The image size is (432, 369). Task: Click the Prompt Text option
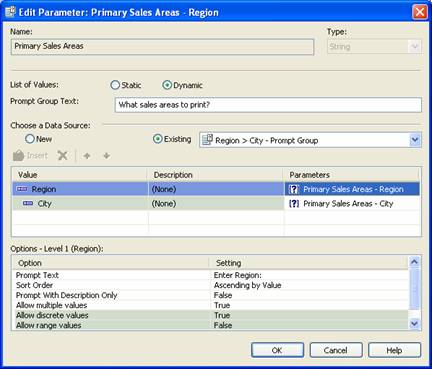coord(37,275)
